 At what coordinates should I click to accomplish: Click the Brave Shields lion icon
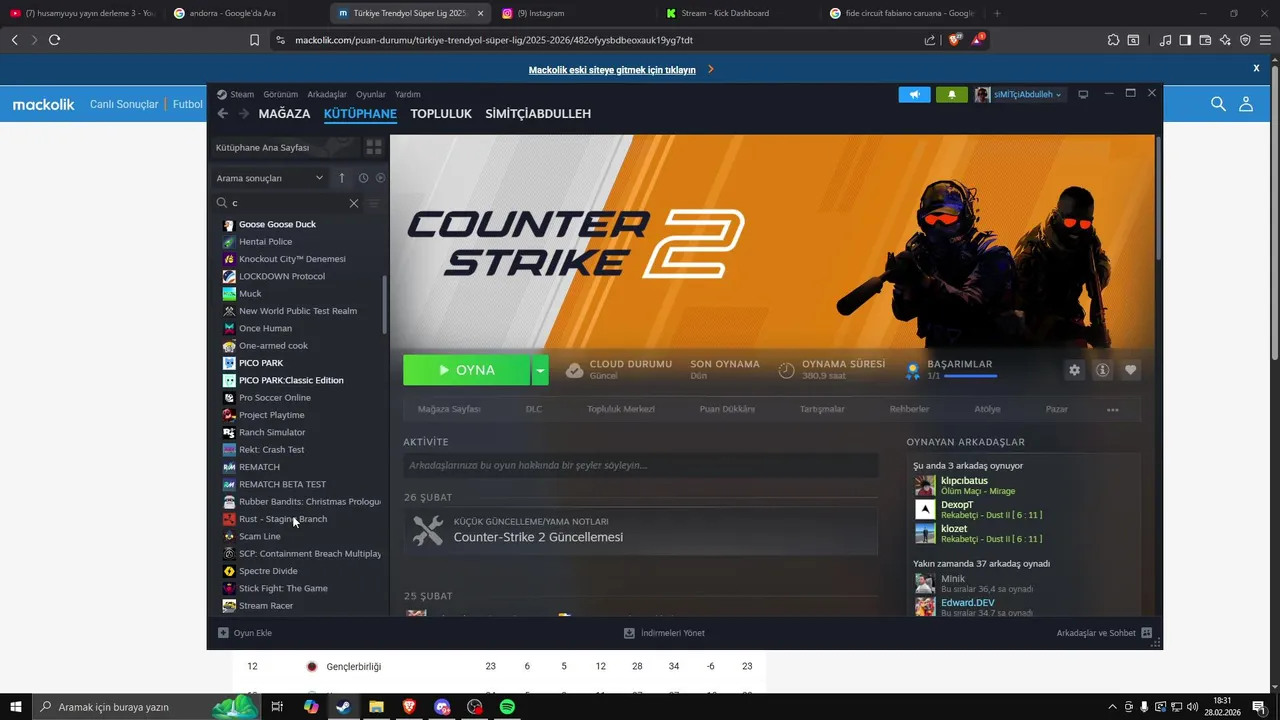(x=955, y=40)
